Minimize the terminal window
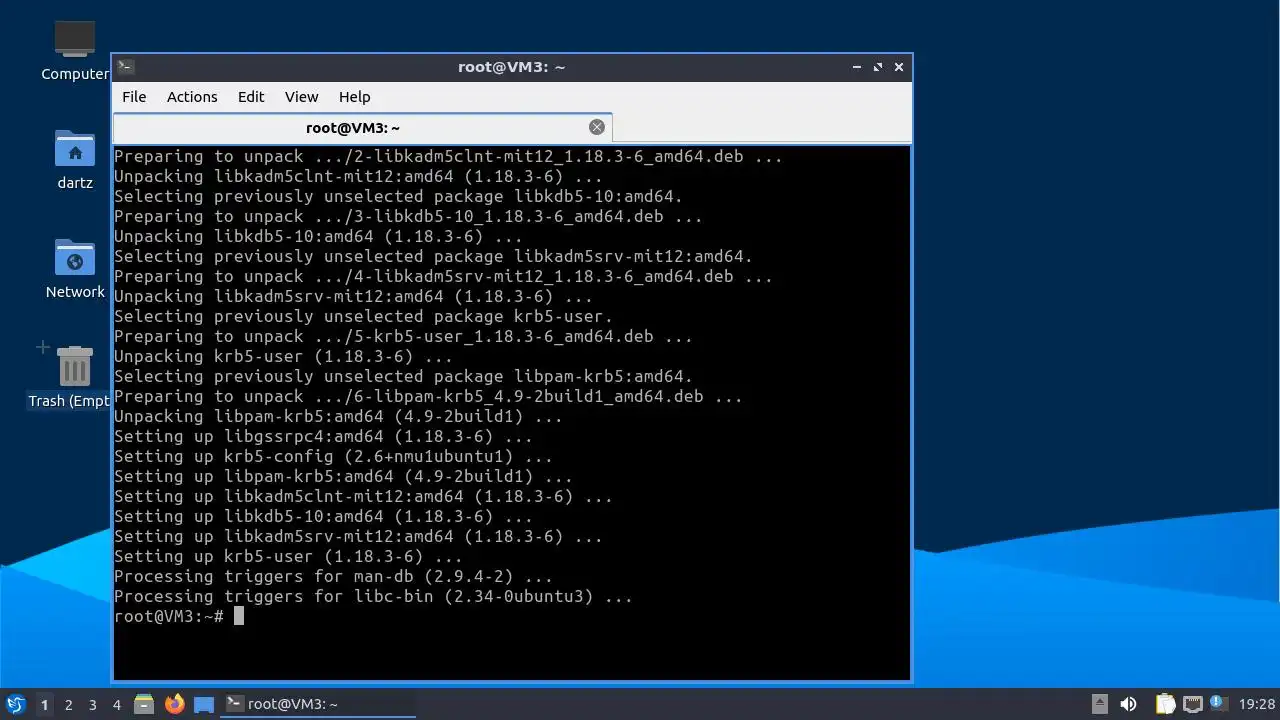Screen dimensions: 1280x720 tap(857, 67)
